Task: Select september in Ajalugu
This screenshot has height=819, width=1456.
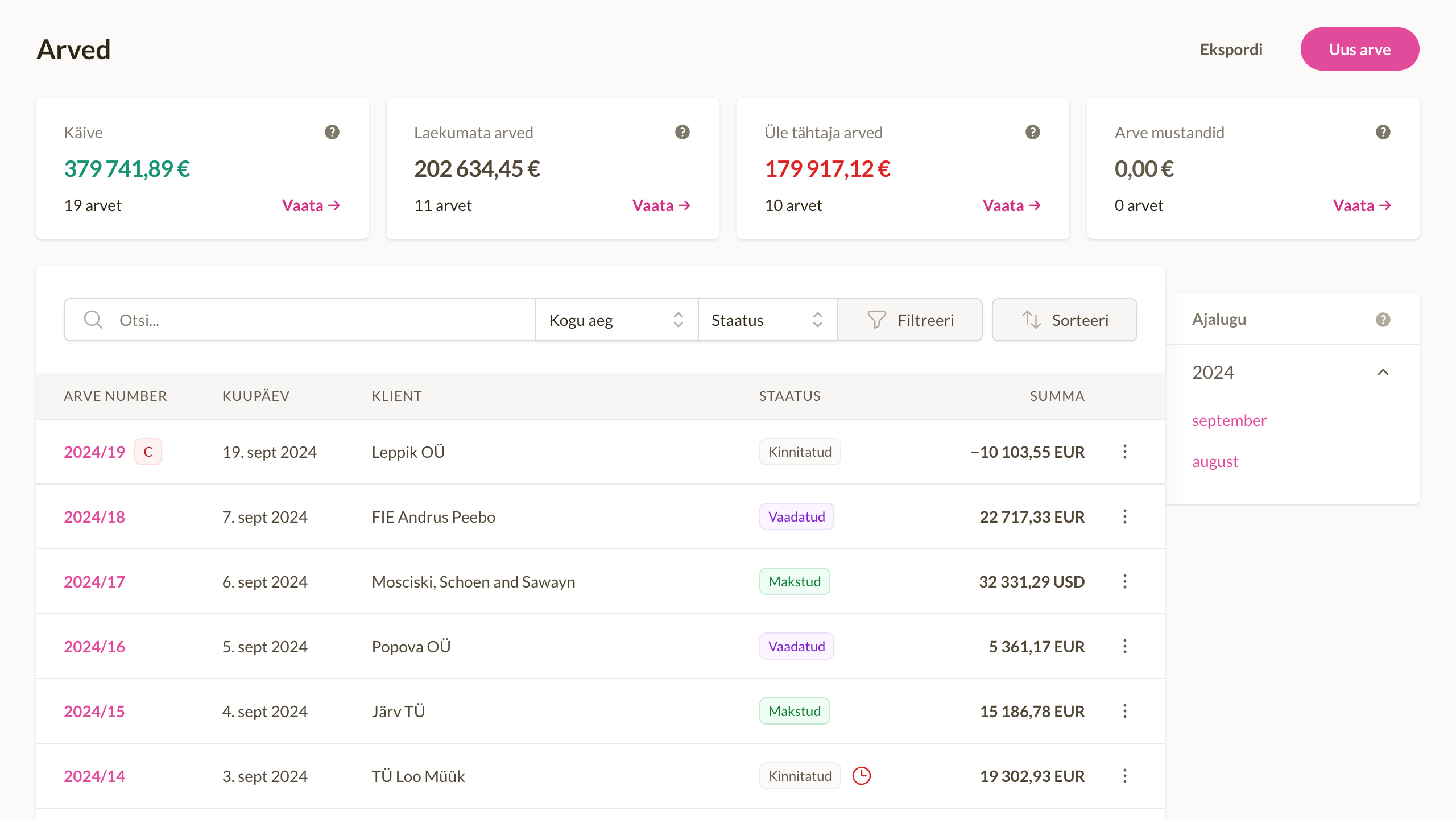Action: tap(1229, 420)
